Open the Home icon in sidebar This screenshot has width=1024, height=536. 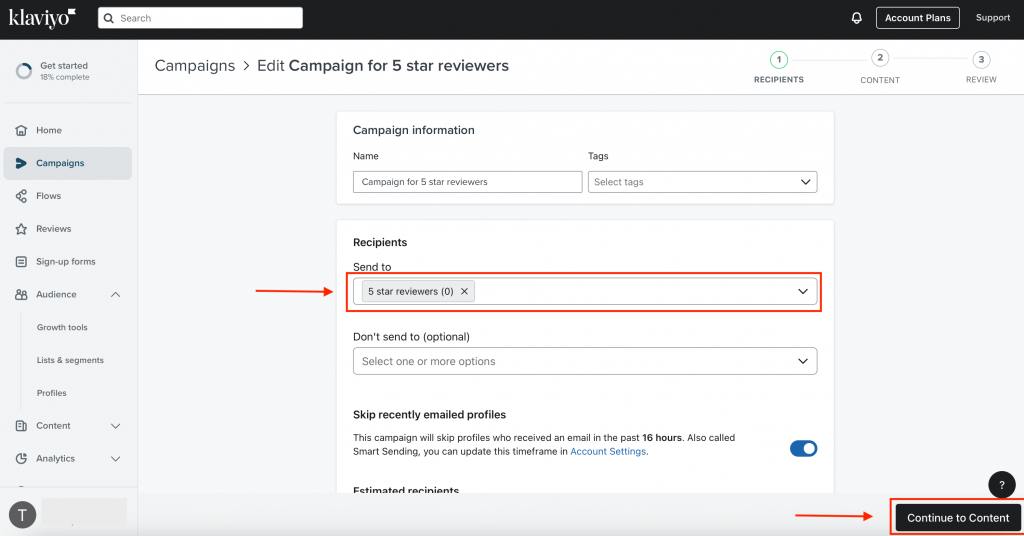click(22, 131)
